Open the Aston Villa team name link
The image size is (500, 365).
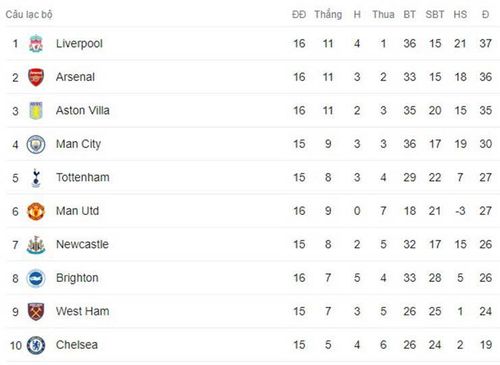click(x=83, y=111)
